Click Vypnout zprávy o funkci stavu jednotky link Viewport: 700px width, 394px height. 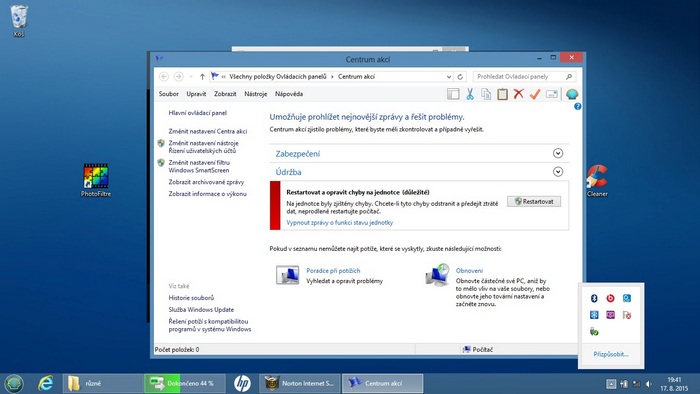pyautogui.click(x=340, y=222)
